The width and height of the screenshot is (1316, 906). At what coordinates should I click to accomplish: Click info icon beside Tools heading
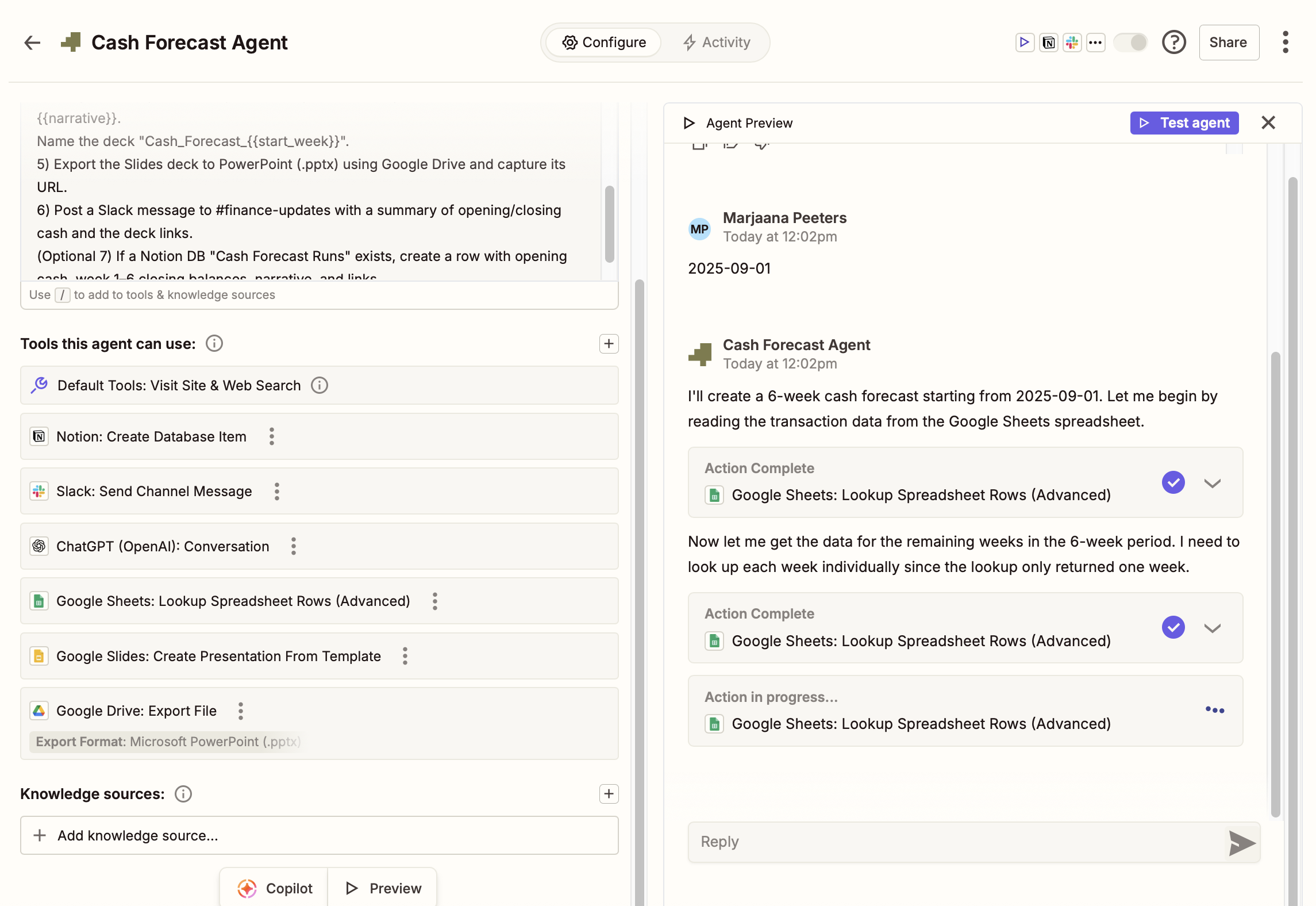(214, 344)
